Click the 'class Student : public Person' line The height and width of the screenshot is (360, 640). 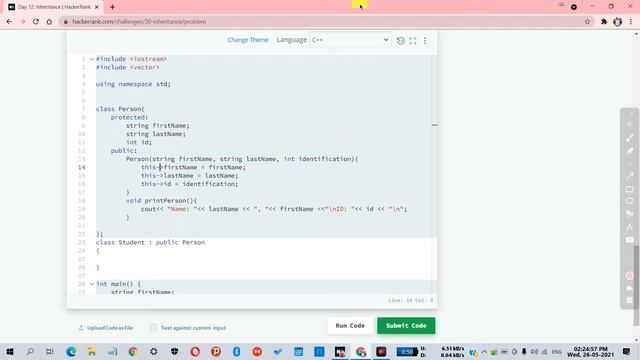point(151,242)
